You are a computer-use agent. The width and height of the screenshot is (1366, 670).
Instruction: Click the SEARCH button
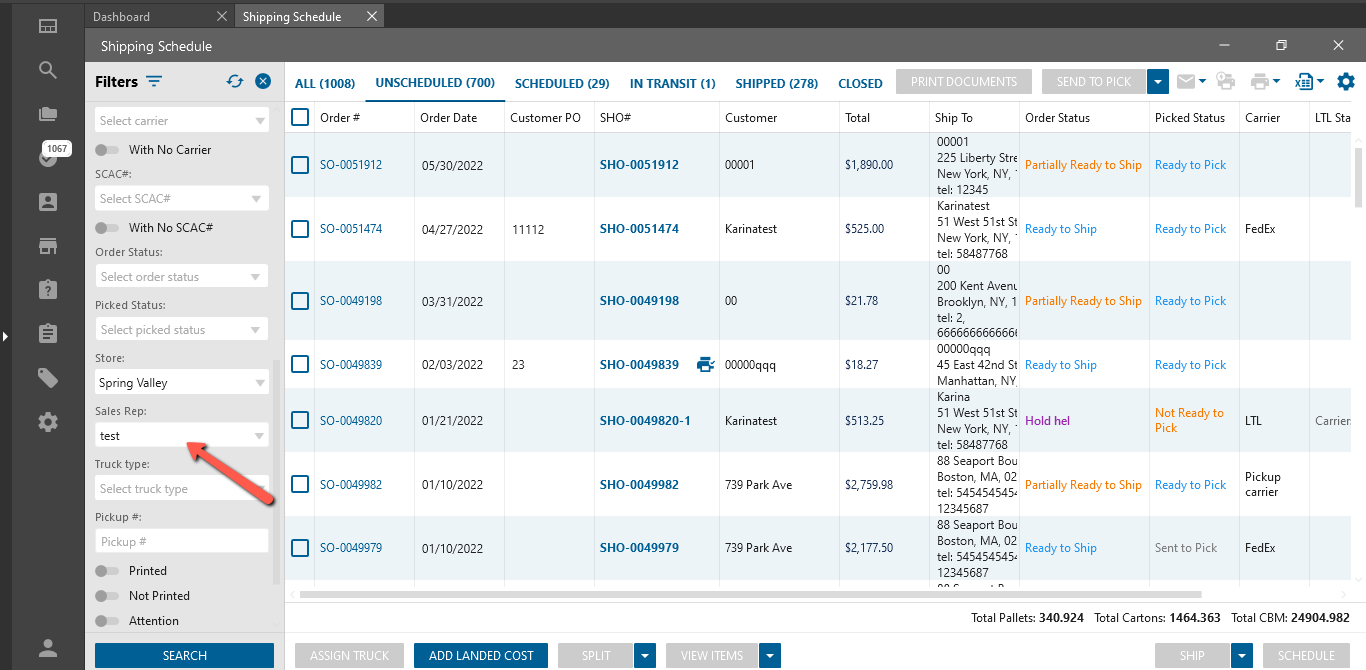(184, 656)
